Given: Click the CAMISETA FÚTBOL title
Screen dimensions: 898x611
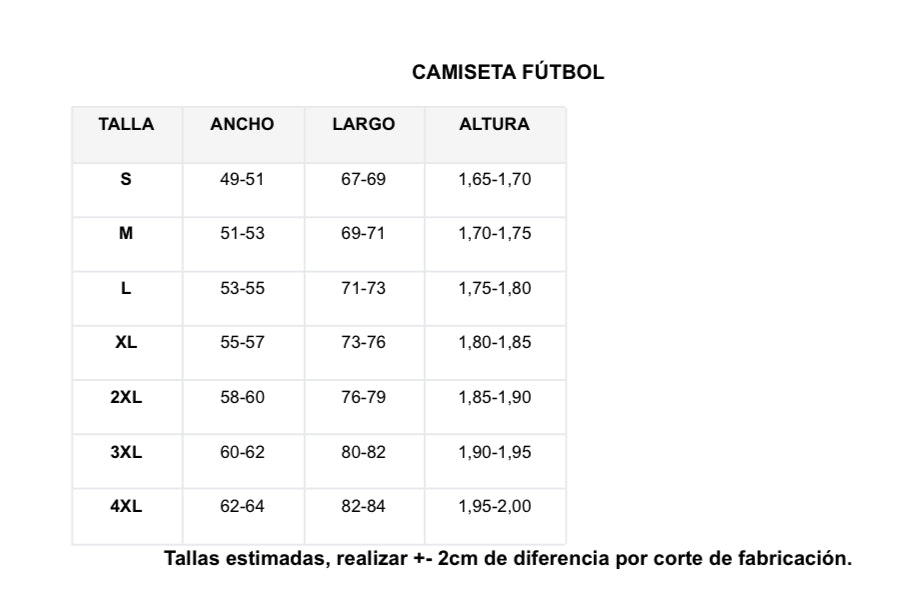Looking at the screenshot, I should tap(508, 73).
